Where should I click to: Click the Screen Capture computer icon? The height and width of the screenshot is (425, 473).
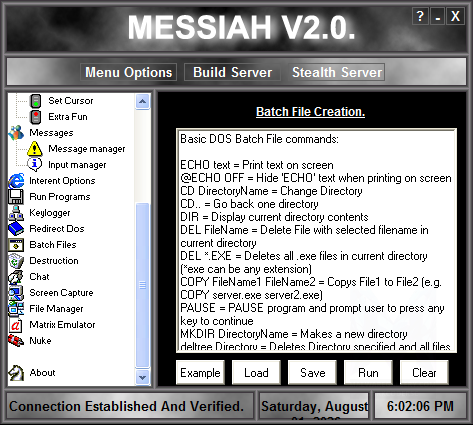tap(16, 293)
